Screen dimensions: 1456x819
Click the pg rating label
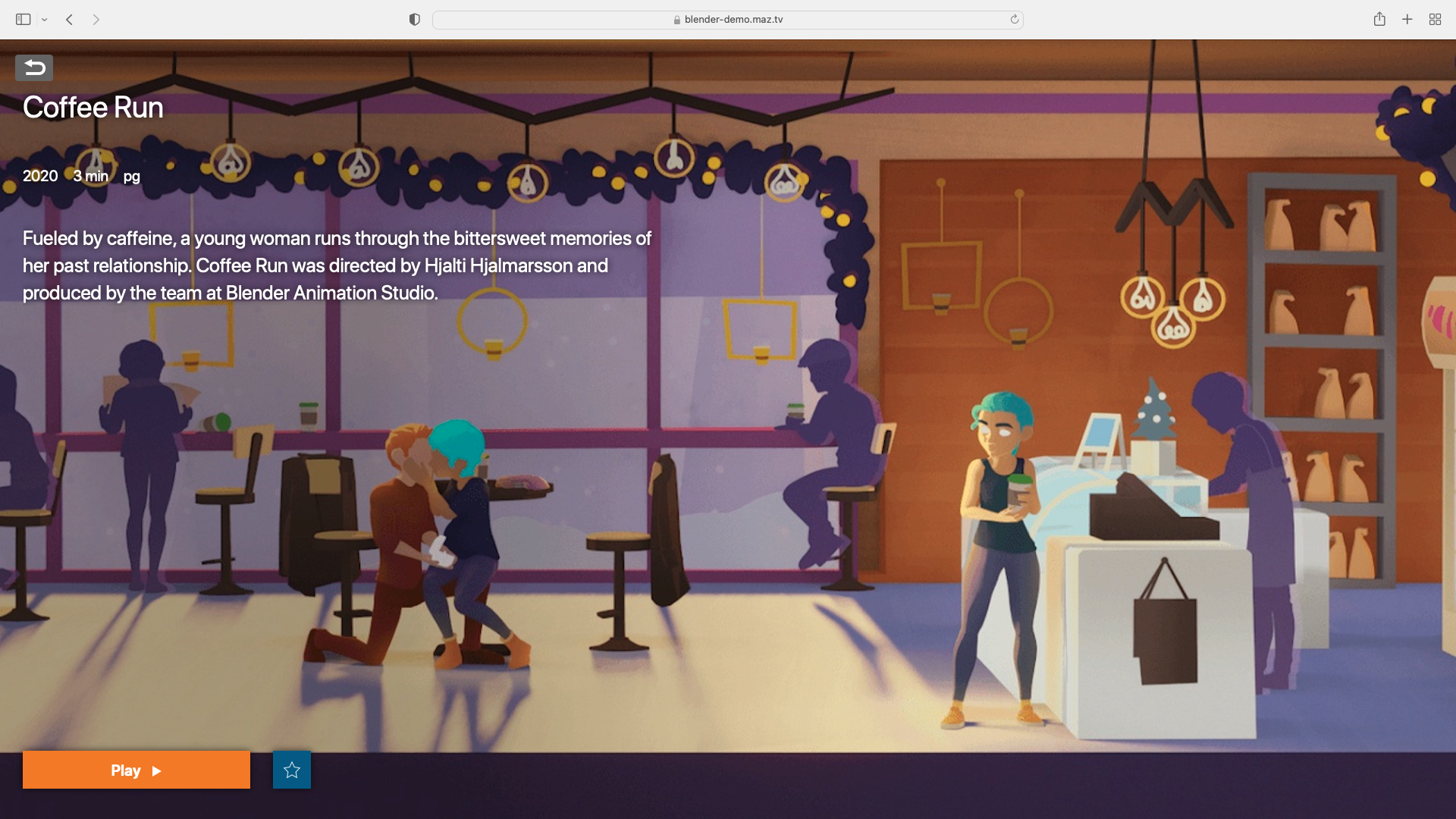pos(132,177)
